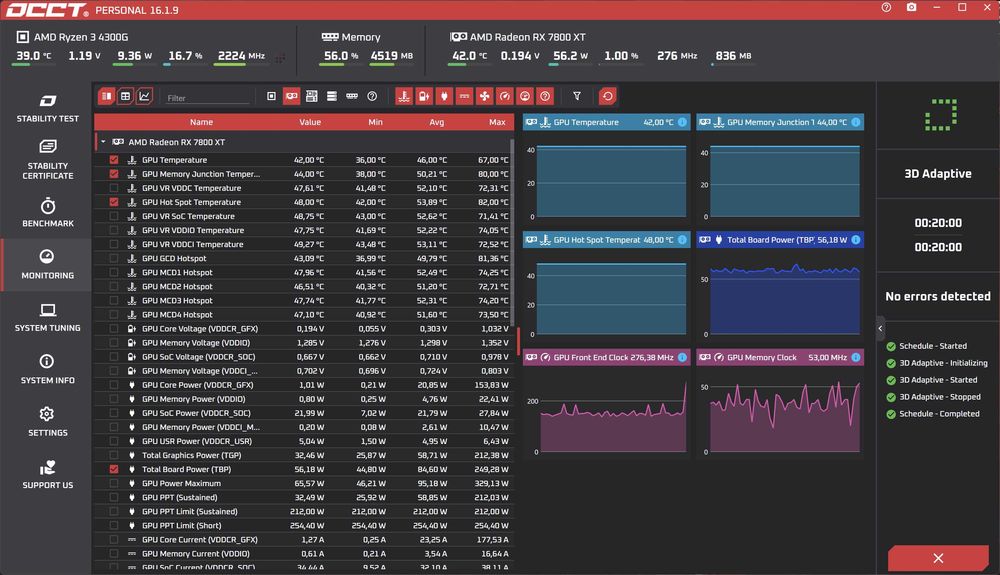
Task: Close the test result with red X button
Action: (x=938, y=558)
